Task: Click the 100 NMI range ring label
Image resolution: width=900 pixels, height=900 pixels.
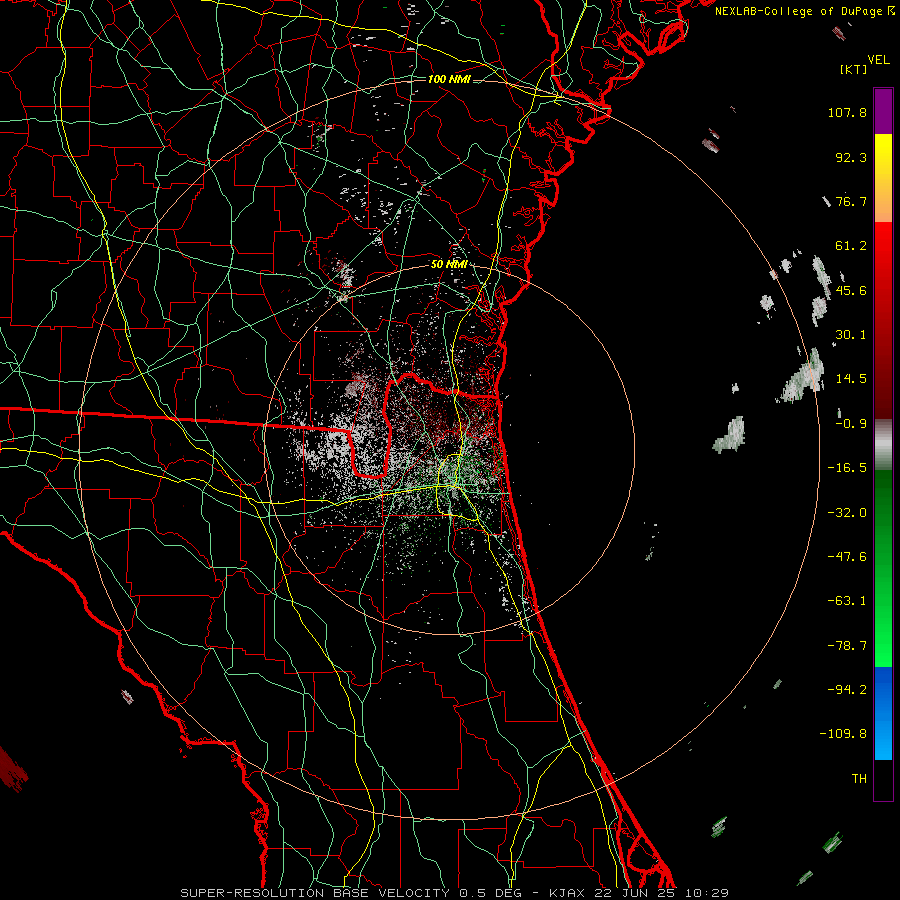Action: 449,79
